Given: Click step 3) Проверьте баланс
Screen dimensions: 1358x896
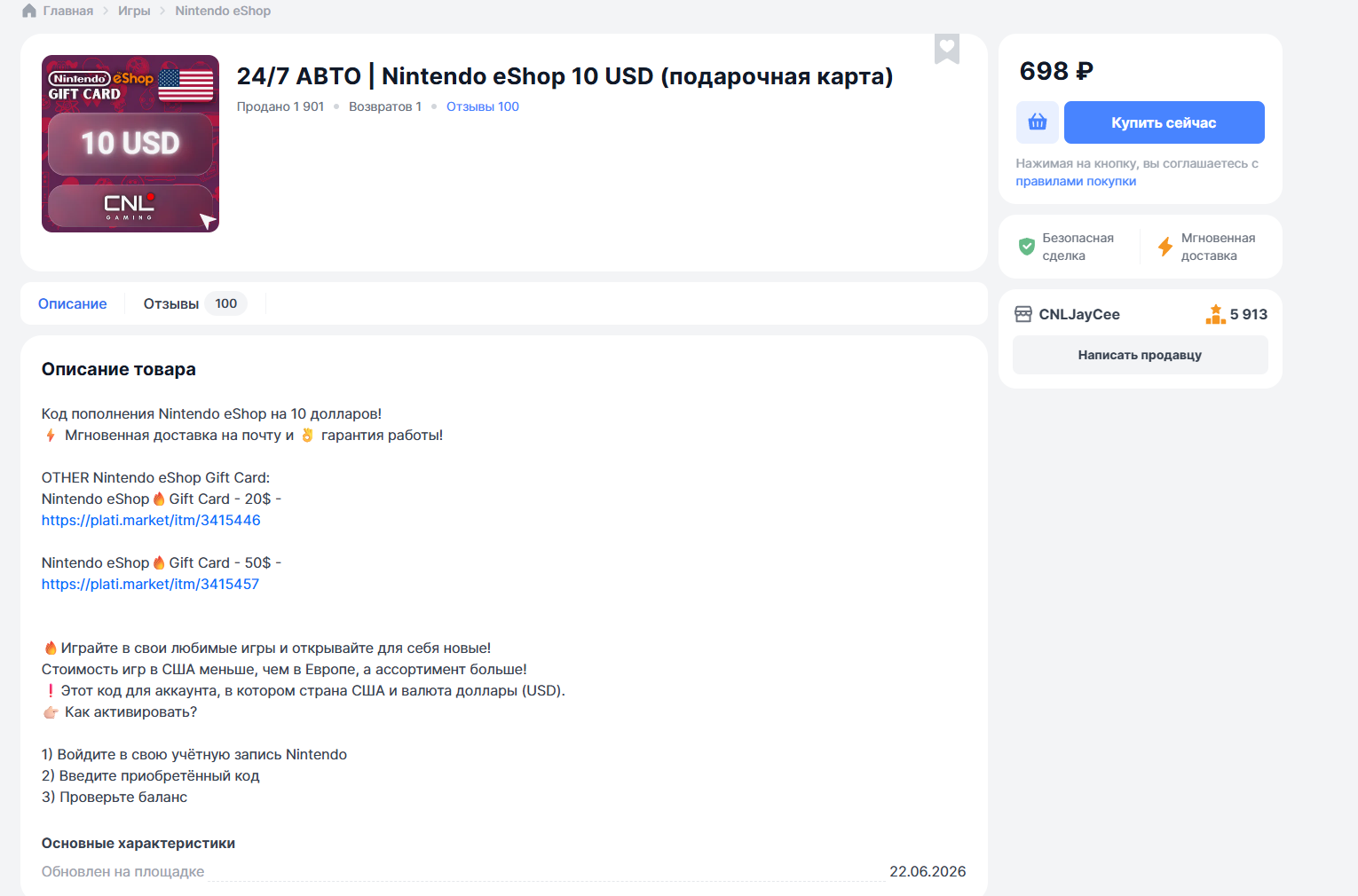Looking at the screenshot, I should click(114, 797).
